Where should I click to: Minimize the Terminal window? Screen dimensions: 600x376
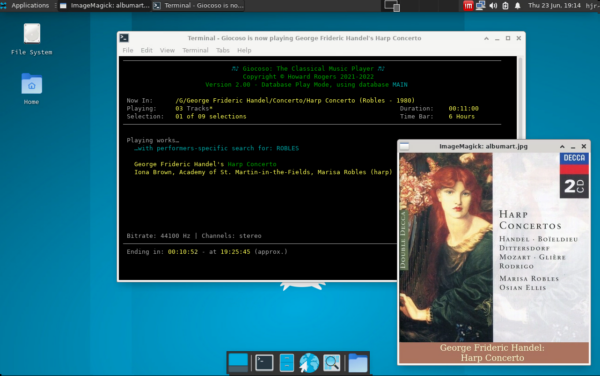point(497,38)
